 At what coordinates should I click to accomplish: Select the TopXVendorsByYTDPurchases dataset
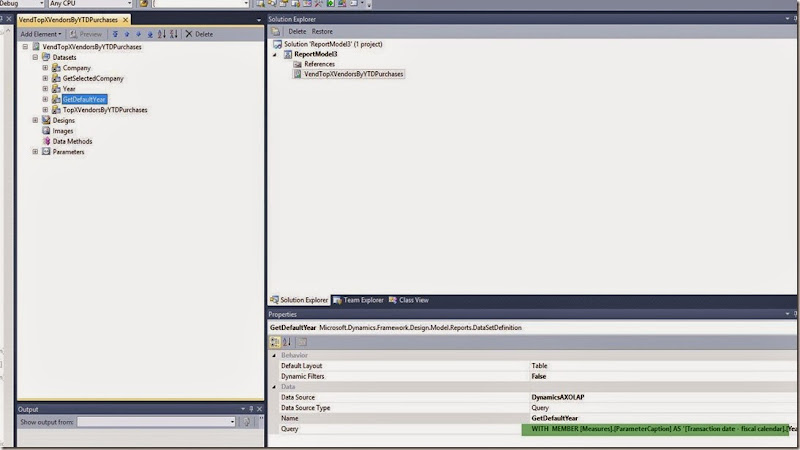coord(105,110)
